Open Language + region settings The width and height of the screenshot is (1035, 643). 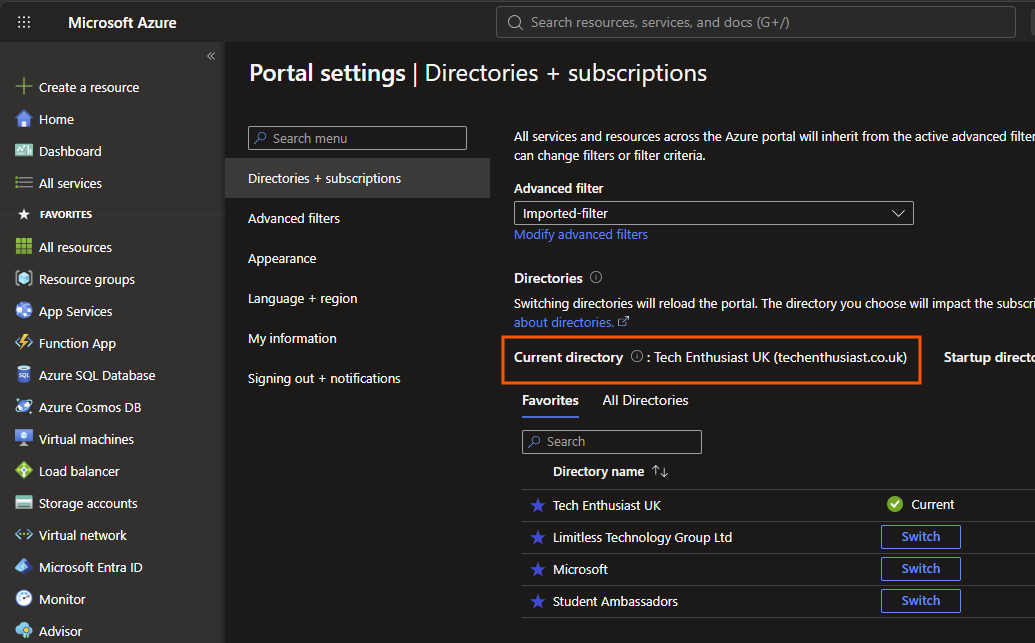coord(302,298)
